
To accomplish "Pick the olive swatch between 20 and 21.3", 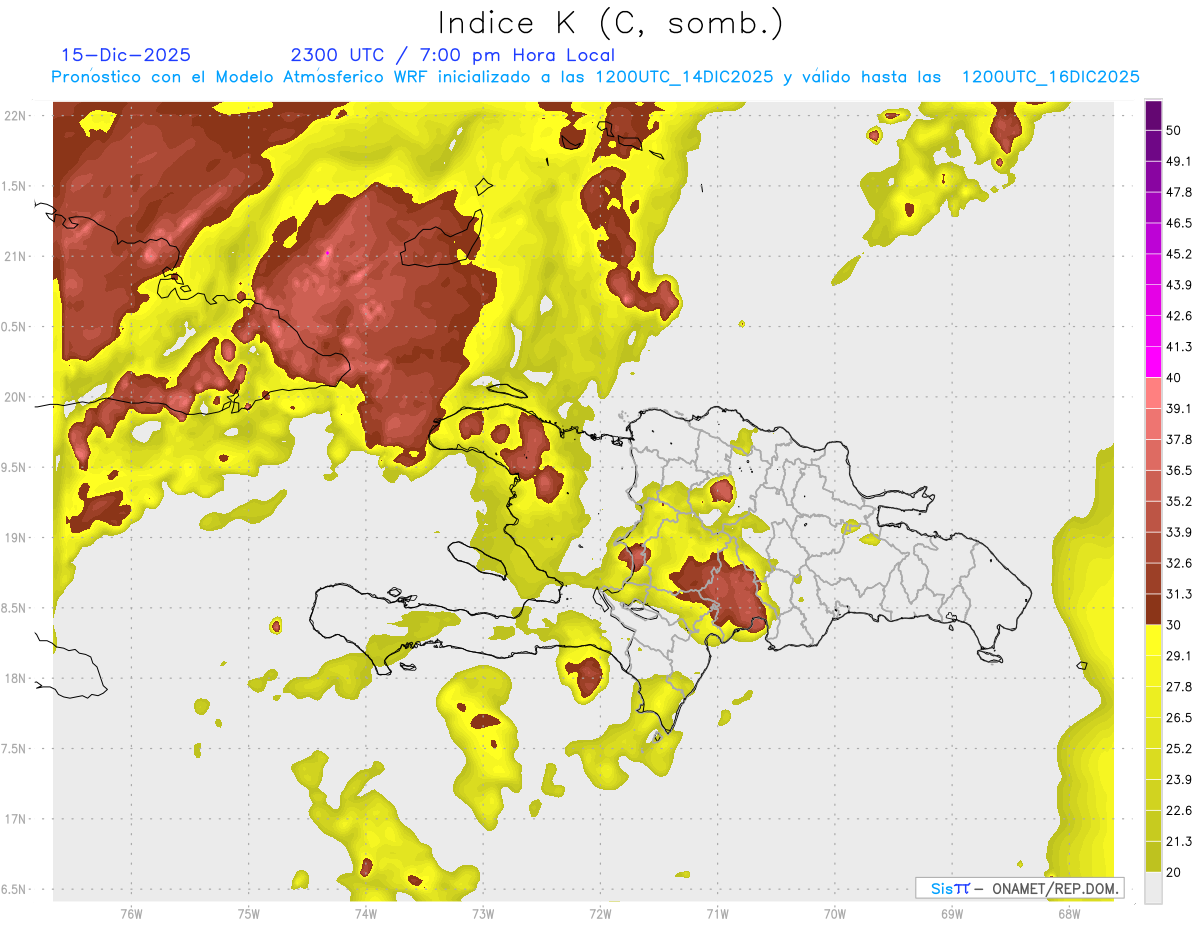I will (1153, 857).
